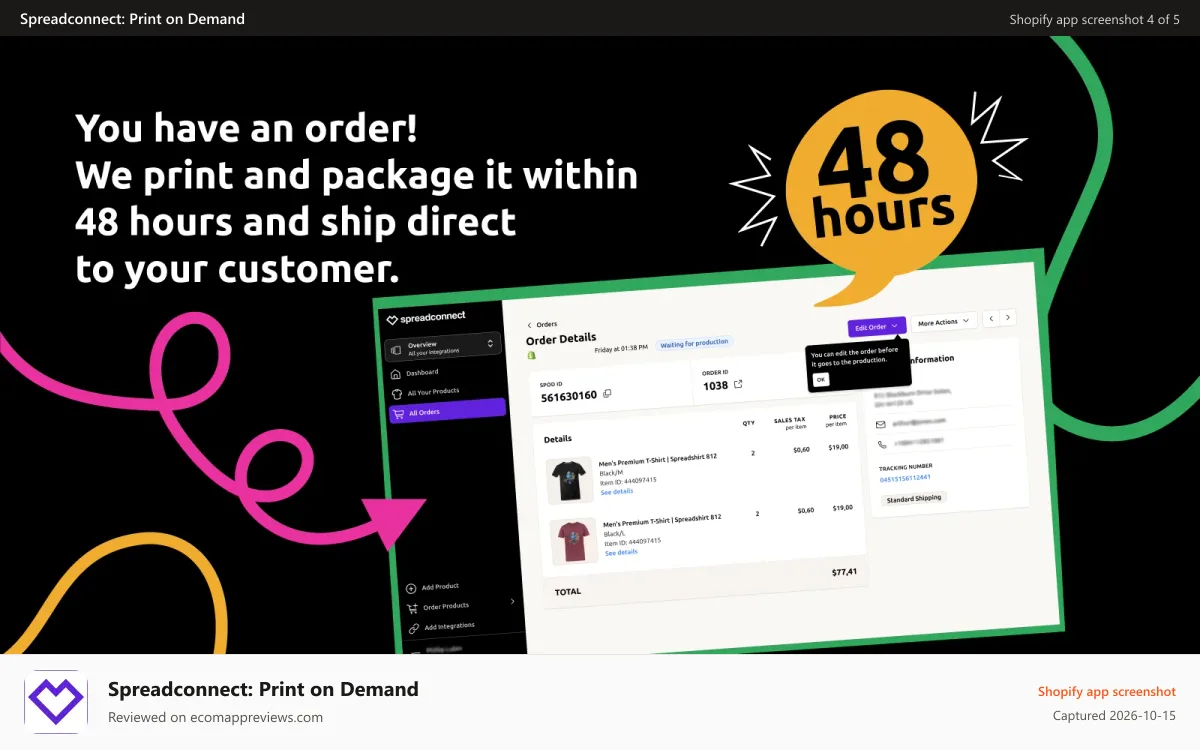Viewport: 1200px width, 750px height.
Task: Go to the next order arrow
Action: click(1008, 317)
